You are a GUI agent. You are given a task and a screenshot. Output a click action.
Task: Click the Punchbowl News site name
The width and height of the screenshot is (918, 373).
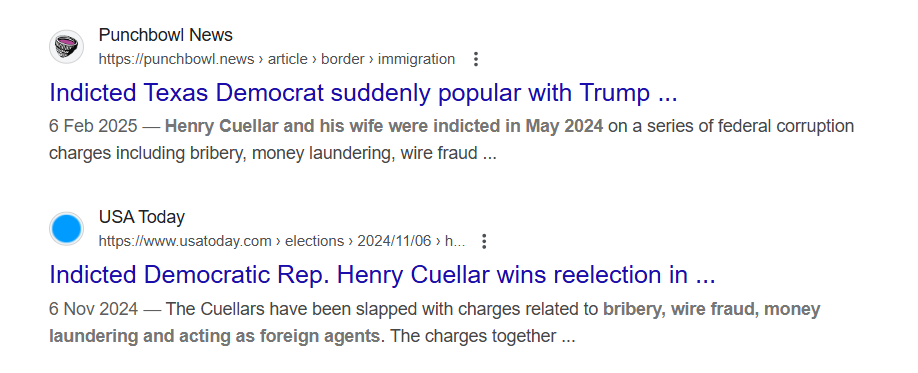[x=166, y=35]
